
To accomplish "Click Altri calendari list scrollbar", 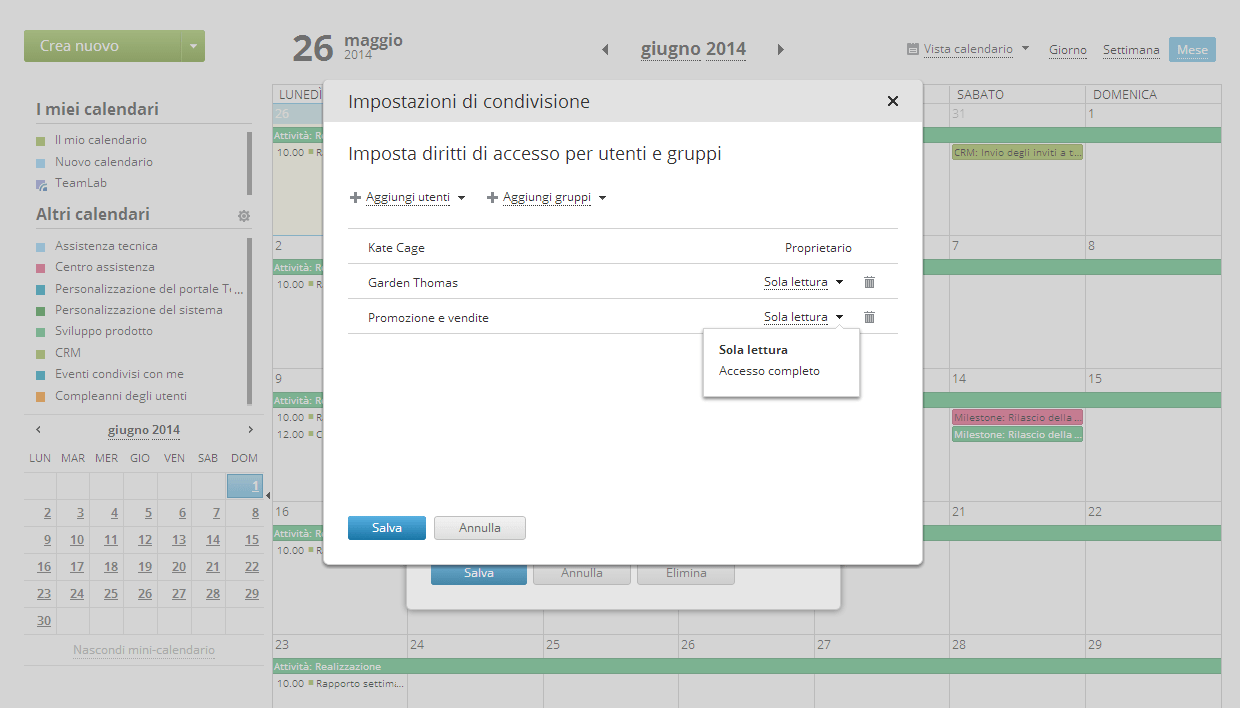I will coord(250,320).
